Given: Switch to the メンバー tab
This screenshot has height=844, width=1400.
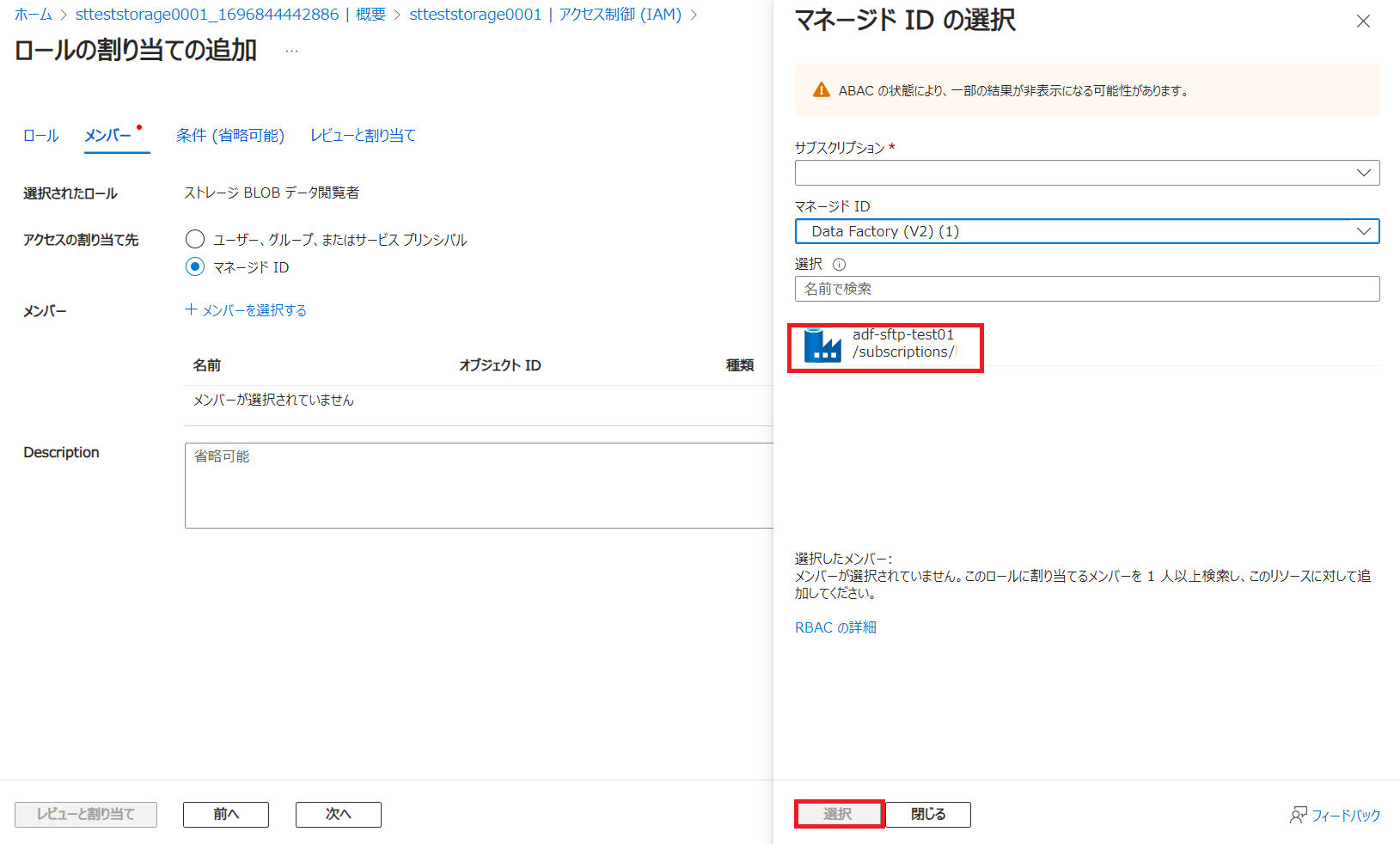Looking at the screenshot, I should [108, 136].
